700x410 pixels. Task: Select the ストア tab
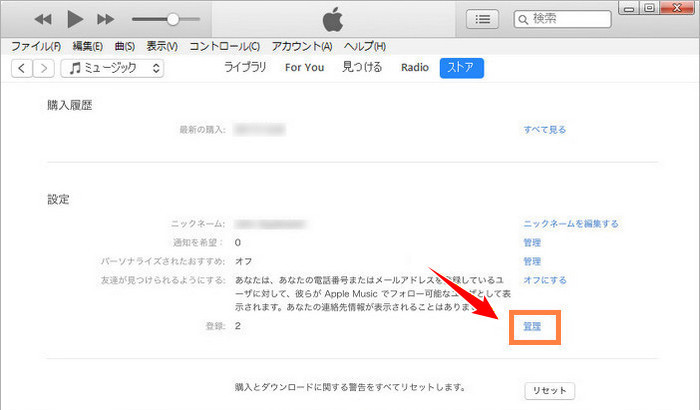[x=462, y=68]
